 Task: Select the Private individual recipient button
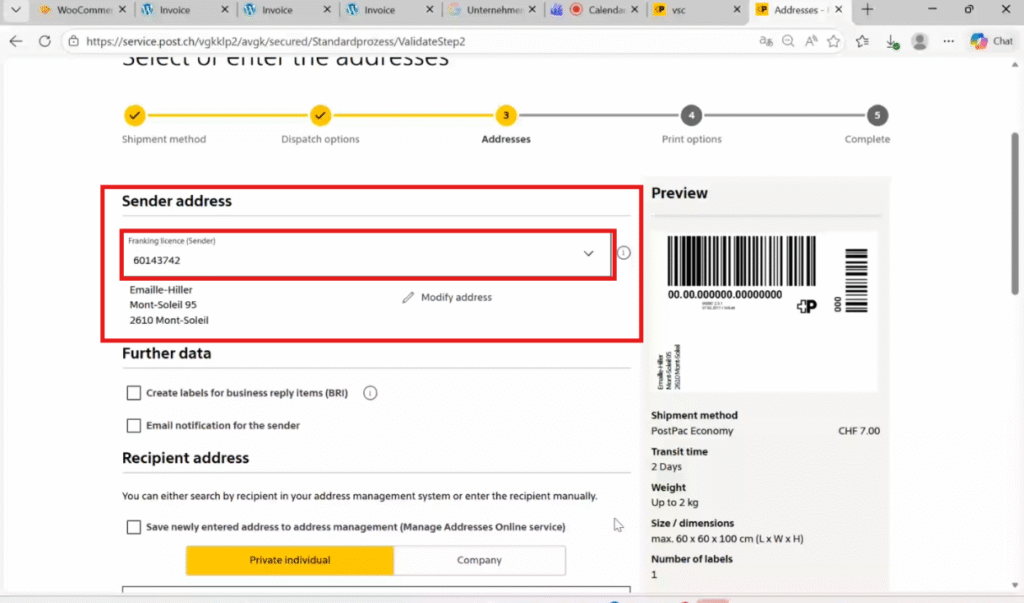tap(290, 560)
